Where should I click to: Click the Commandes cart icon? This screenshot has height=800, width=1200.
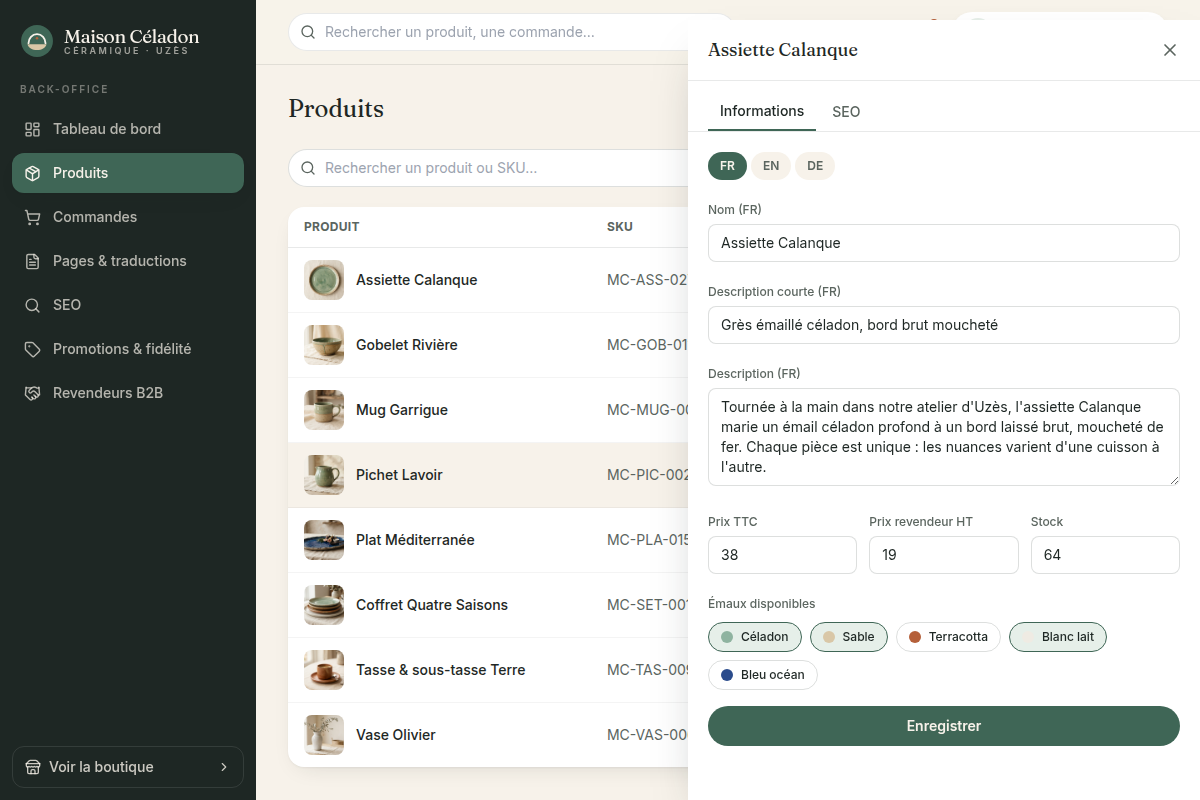click(x=33, y=217)
